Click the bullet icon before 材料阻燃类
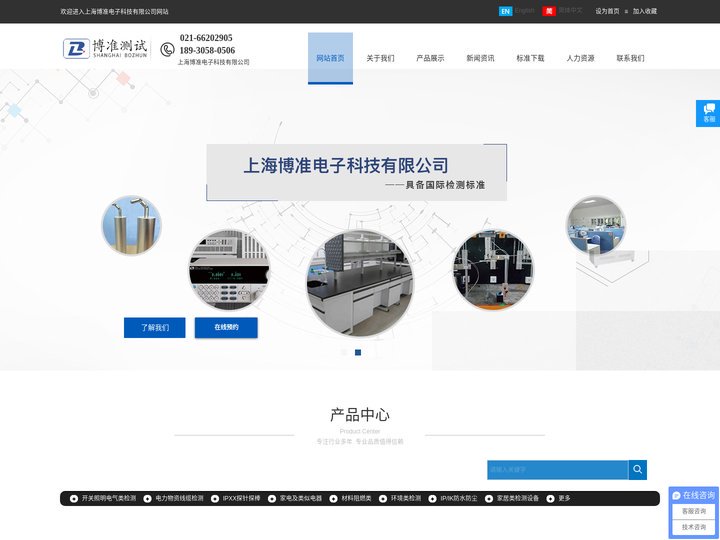The image size is (720, 540). click(334, 499)
